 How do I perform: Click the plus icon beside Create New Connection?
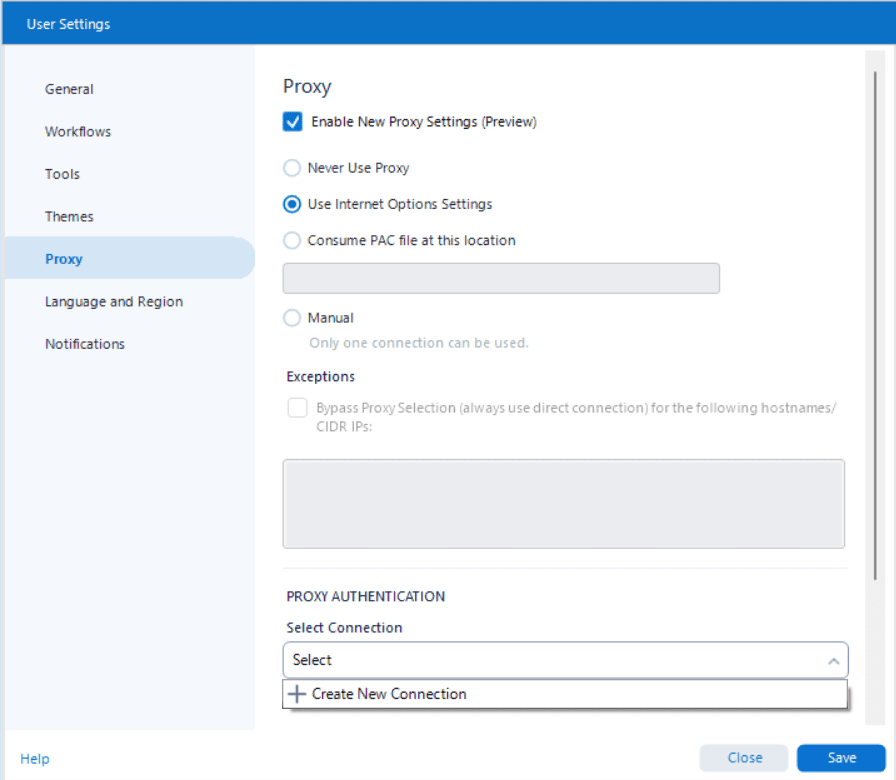pyautogui.click(x=296, y=694)
